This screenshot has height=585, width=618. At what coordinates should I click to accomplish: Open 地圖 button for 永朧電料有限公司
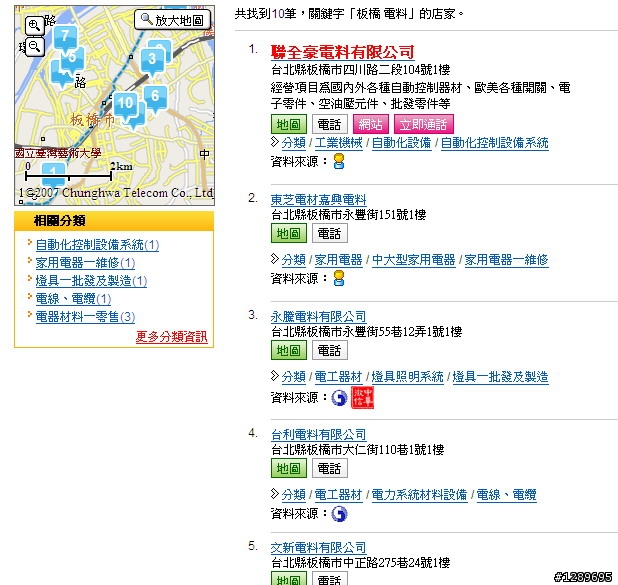[x=289, y=350]
